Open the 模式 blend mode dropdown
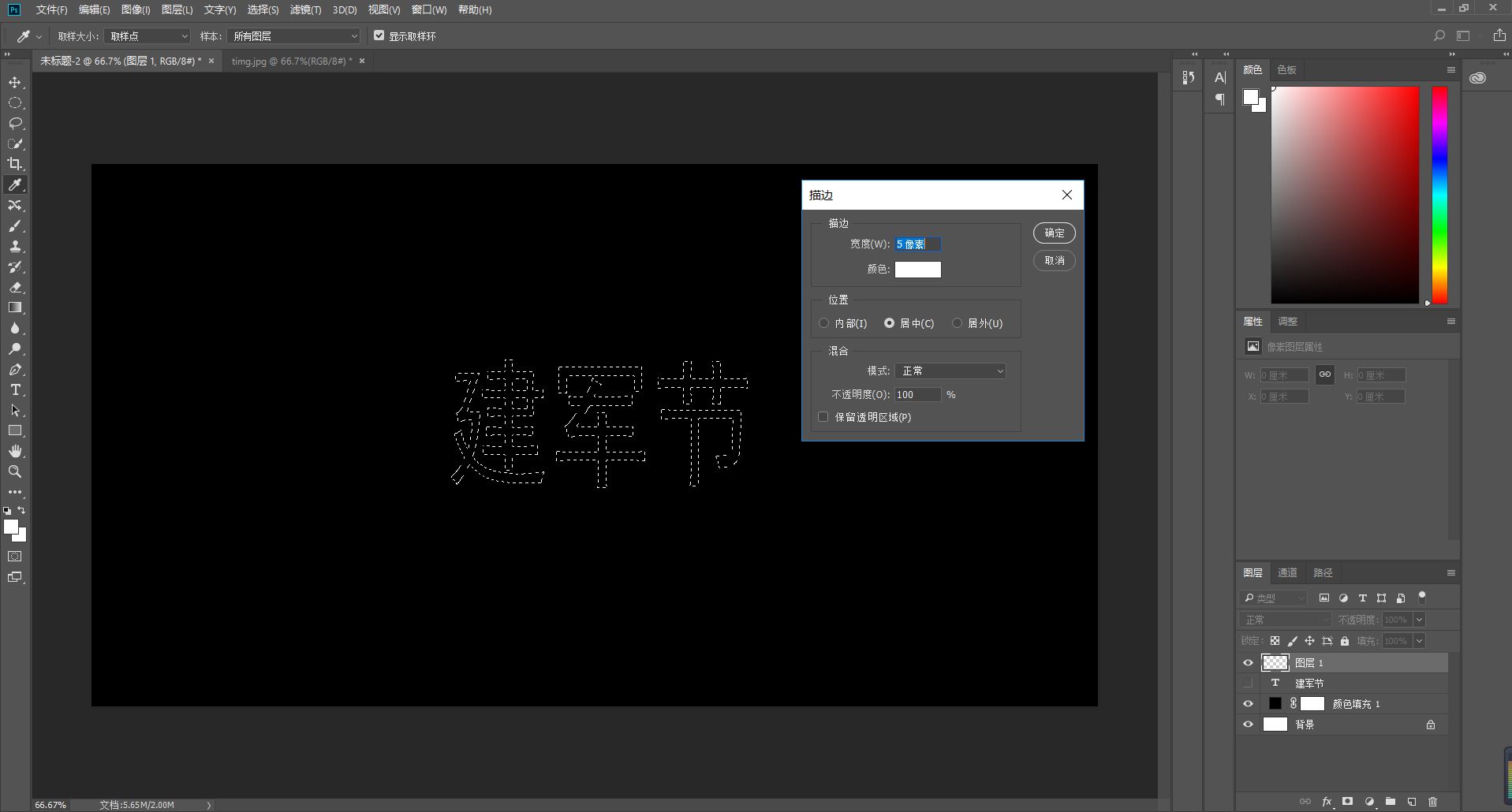Image resolution: width=1512 pixels, height=812 pixels. (950, 371)
